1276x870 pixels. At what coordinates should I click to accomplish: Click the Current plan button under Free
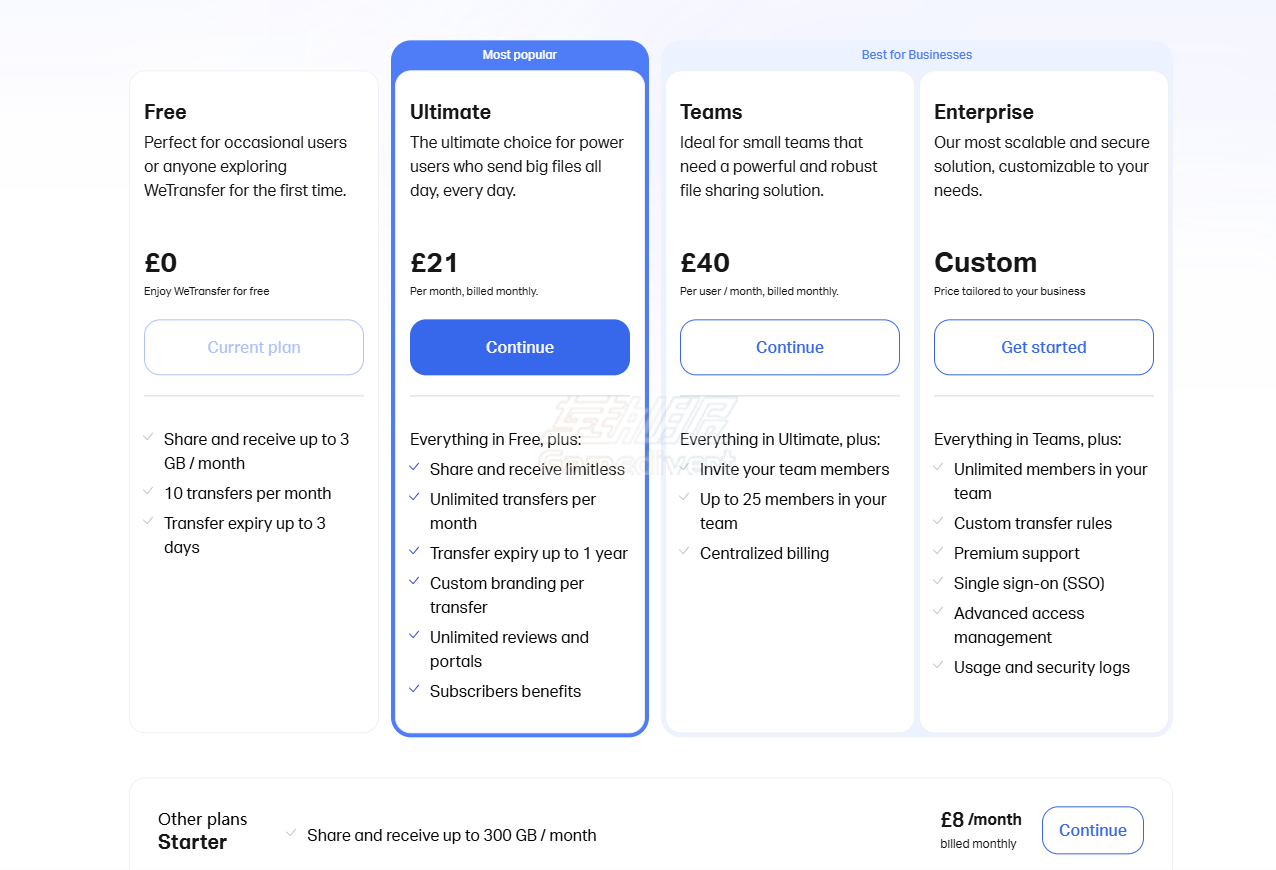(254, 347)
